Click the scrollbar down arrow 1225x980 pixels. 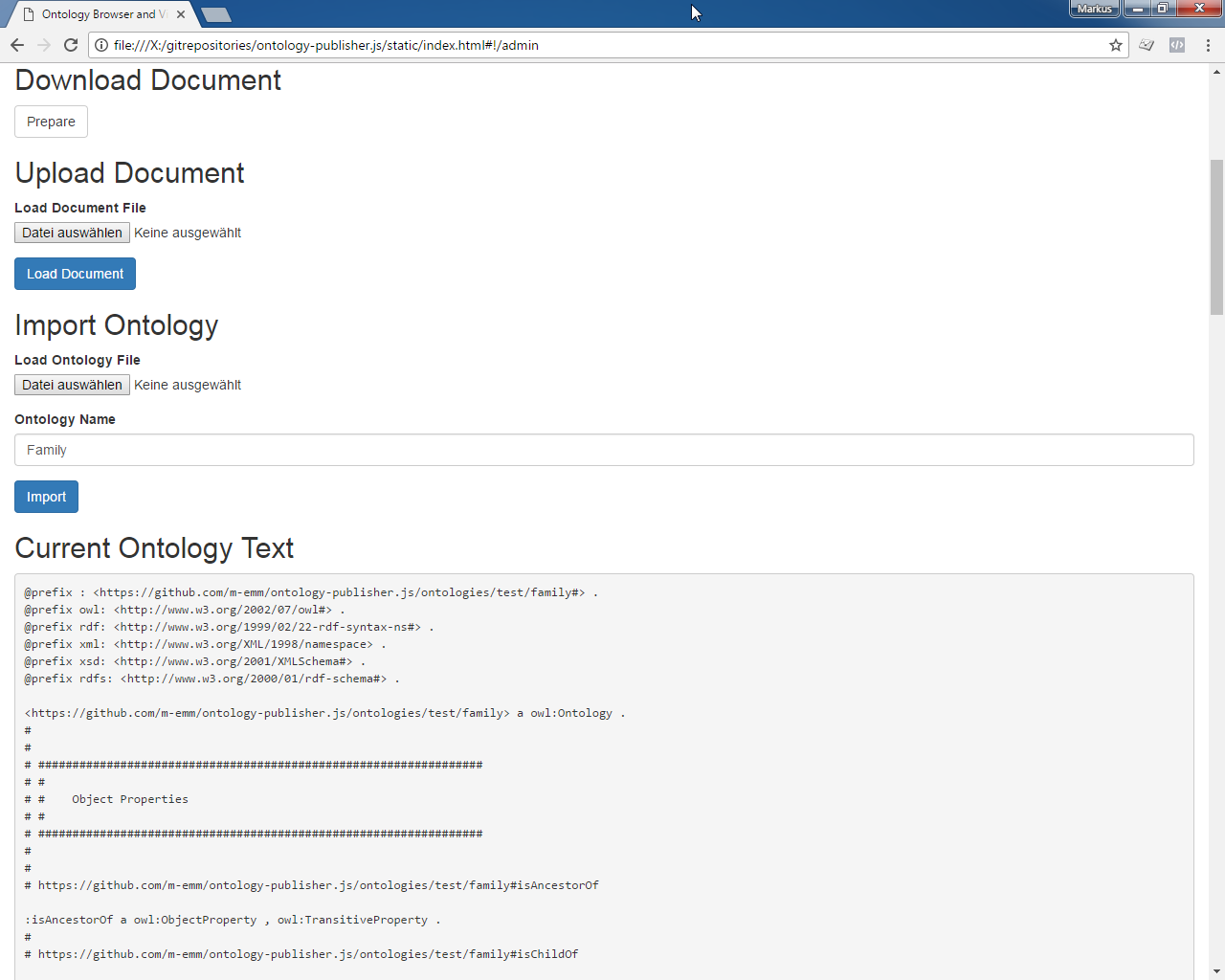[x=1216, y=971]
